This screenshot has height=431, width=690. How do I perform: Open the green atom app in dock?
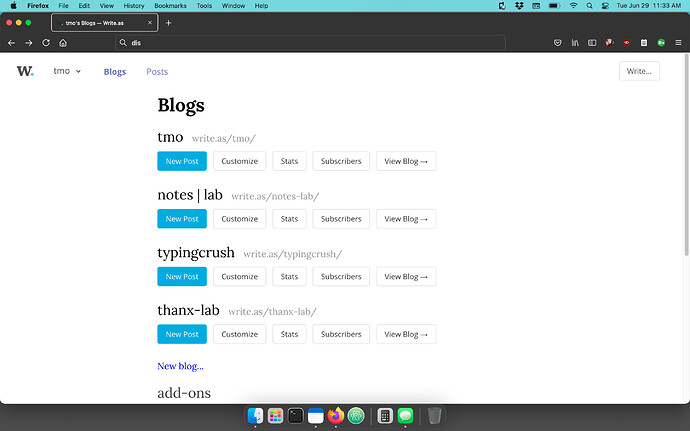click(x=356, y=416)
